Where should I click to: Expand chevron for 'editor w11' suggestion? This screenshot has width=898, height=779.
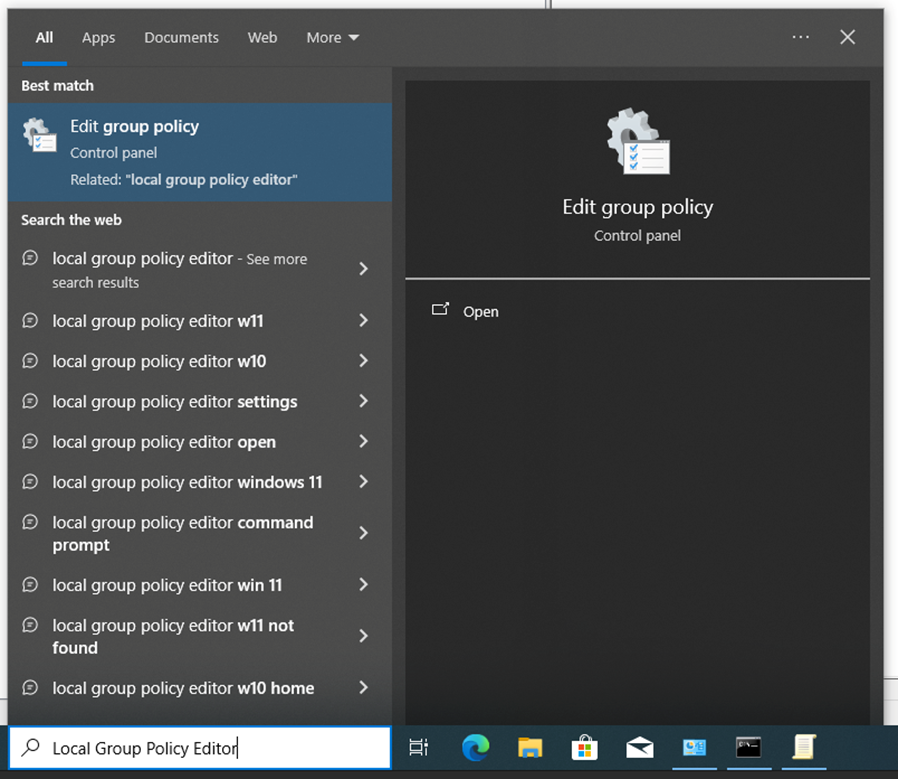pyautogui.click(x=363, y=320)
